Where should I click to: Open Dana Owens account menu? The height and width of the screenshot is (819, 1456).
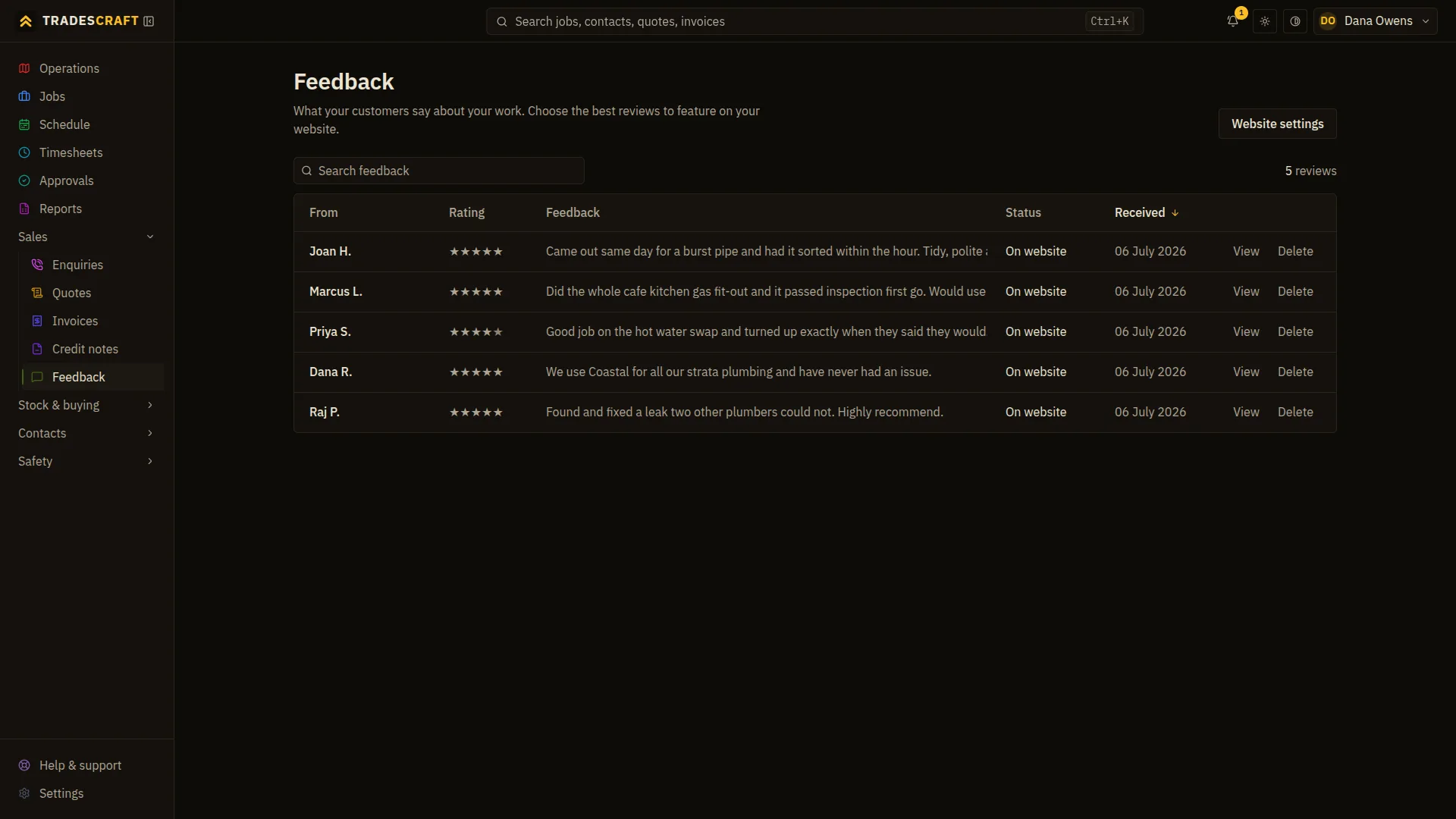click(x=1375, y=21)
